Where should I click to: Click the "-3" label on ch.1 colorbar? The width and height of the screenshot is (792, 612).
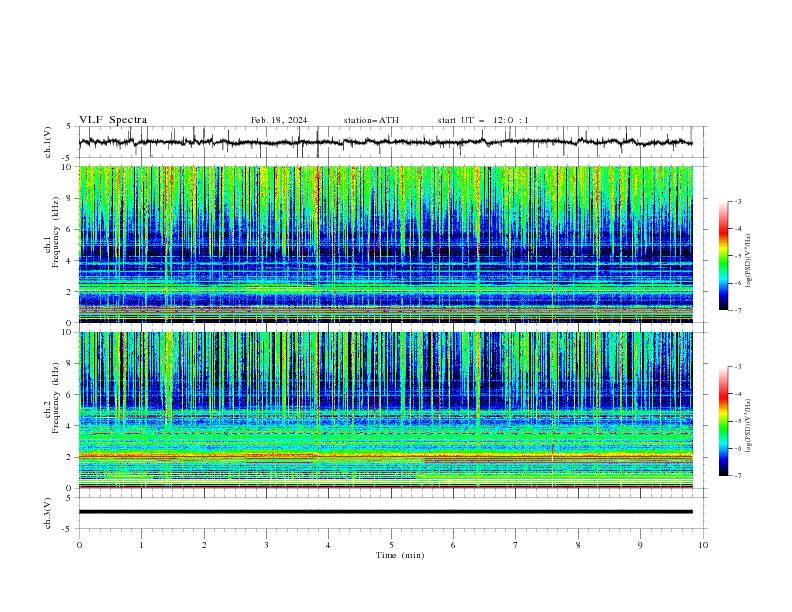point(738,201)
